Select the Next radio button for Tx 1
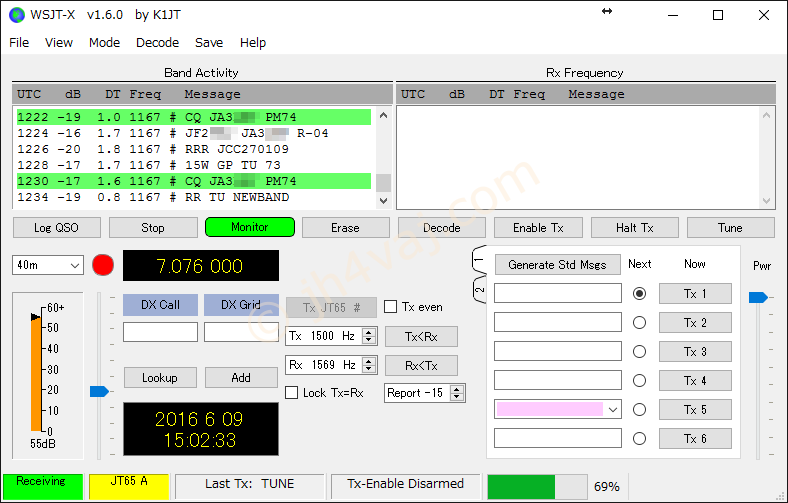 639,293
